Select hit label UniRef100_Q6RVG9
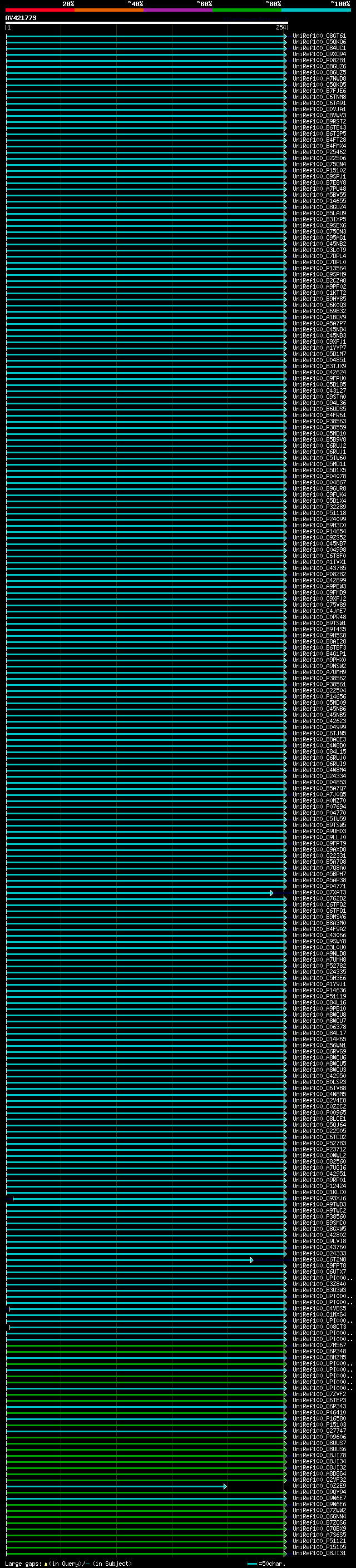The image size is (356, 1568). click(x=319, y=1051)
